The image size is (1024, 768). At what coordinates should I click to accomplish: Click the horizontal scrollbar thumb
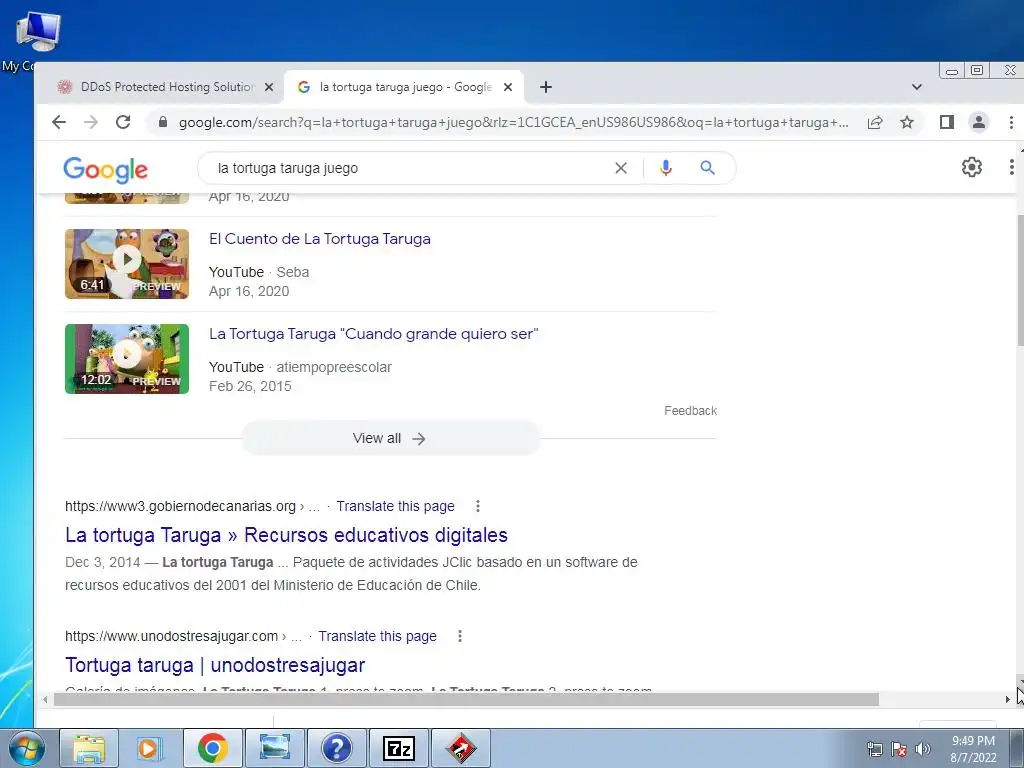pos(466,699)
